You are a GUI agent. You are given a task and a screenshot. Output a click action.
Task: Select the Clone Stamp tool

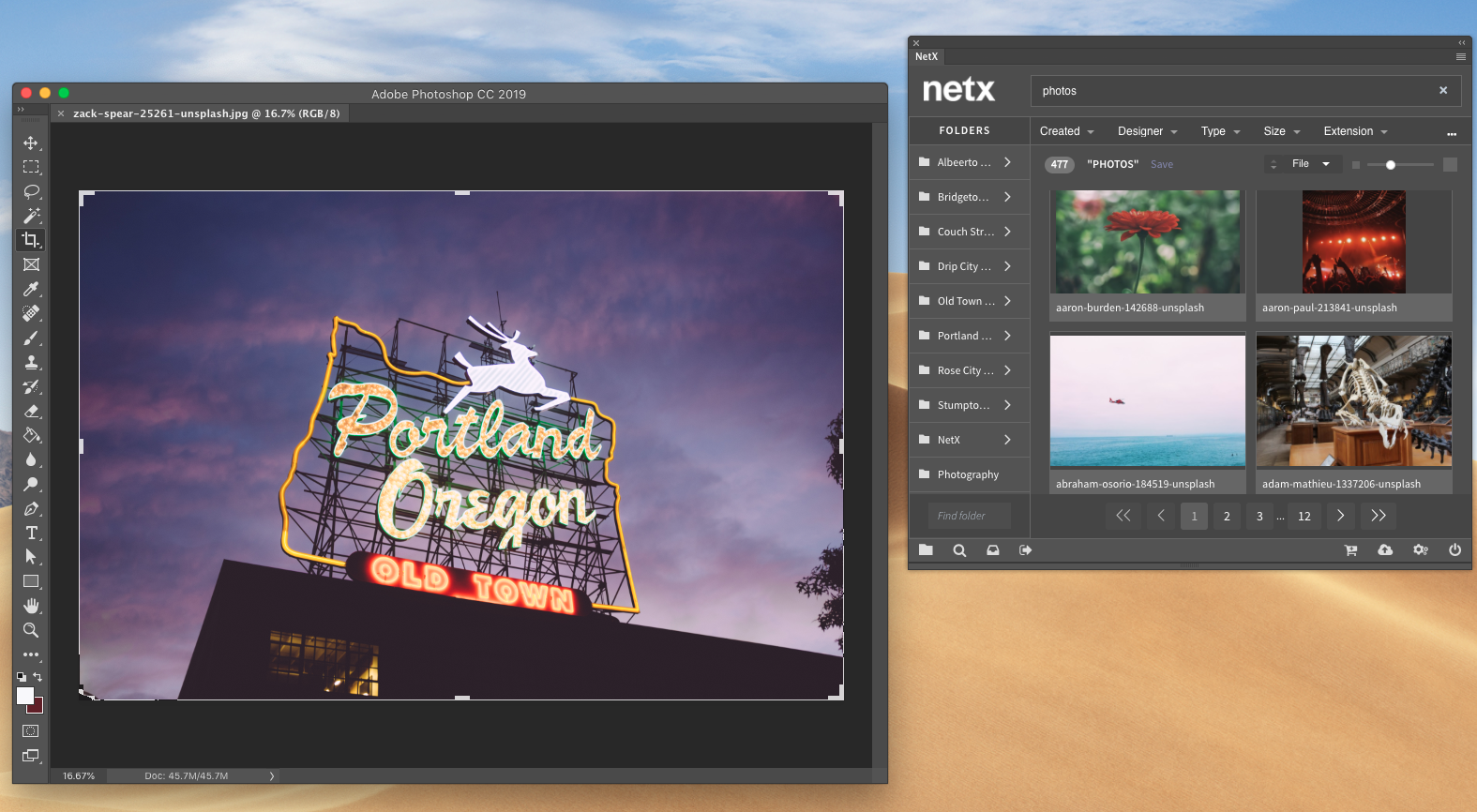[31, 362]
